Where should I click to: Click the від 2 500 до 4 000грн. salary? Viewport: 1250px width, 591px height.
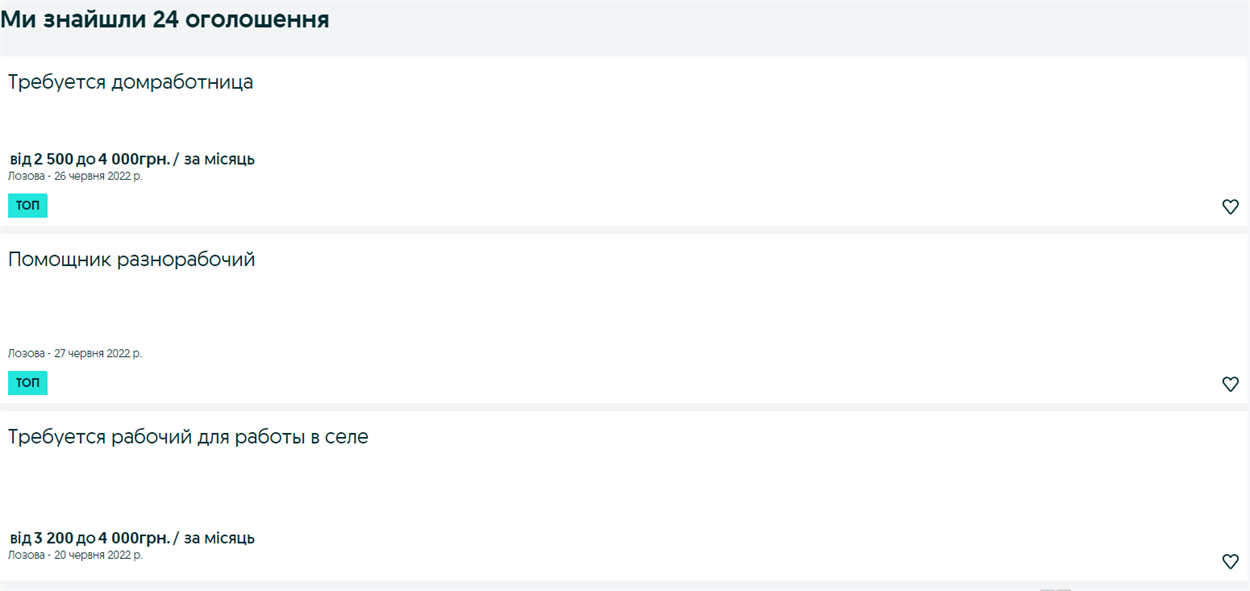point(90,159)
